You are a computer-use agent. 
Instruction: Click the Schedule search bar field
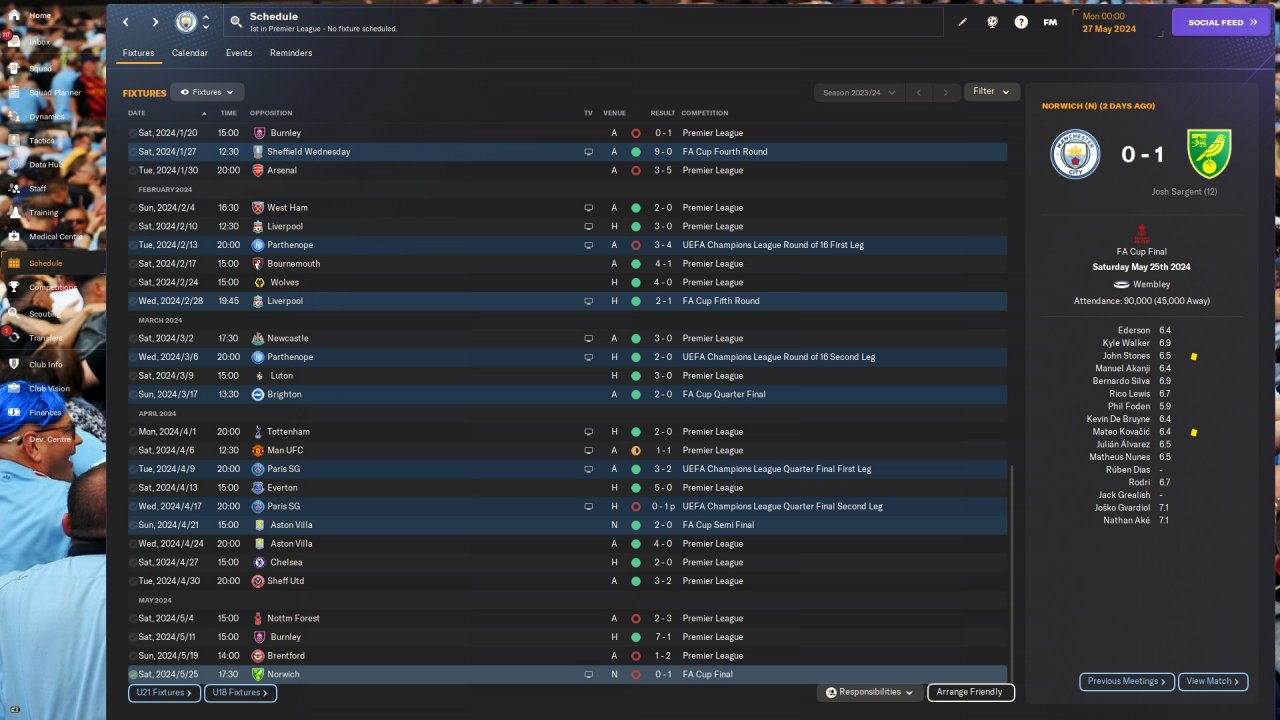(x=582, y=22)
